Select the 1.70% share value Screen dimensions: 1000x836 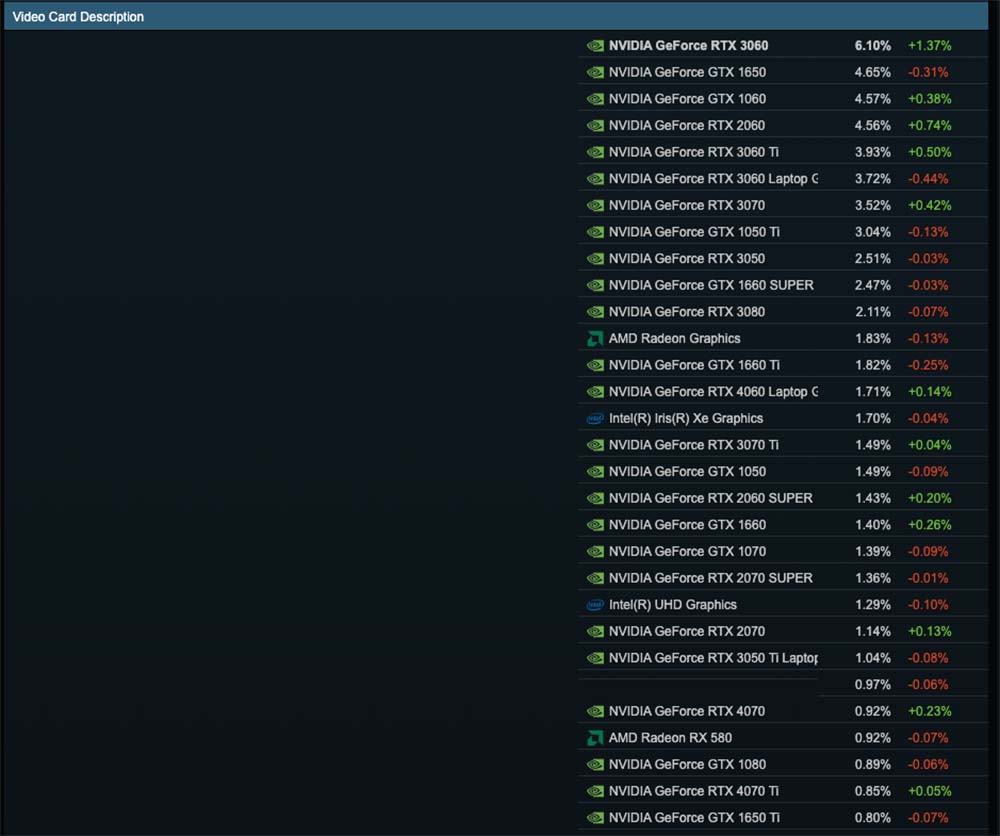(x=872, y=418)
